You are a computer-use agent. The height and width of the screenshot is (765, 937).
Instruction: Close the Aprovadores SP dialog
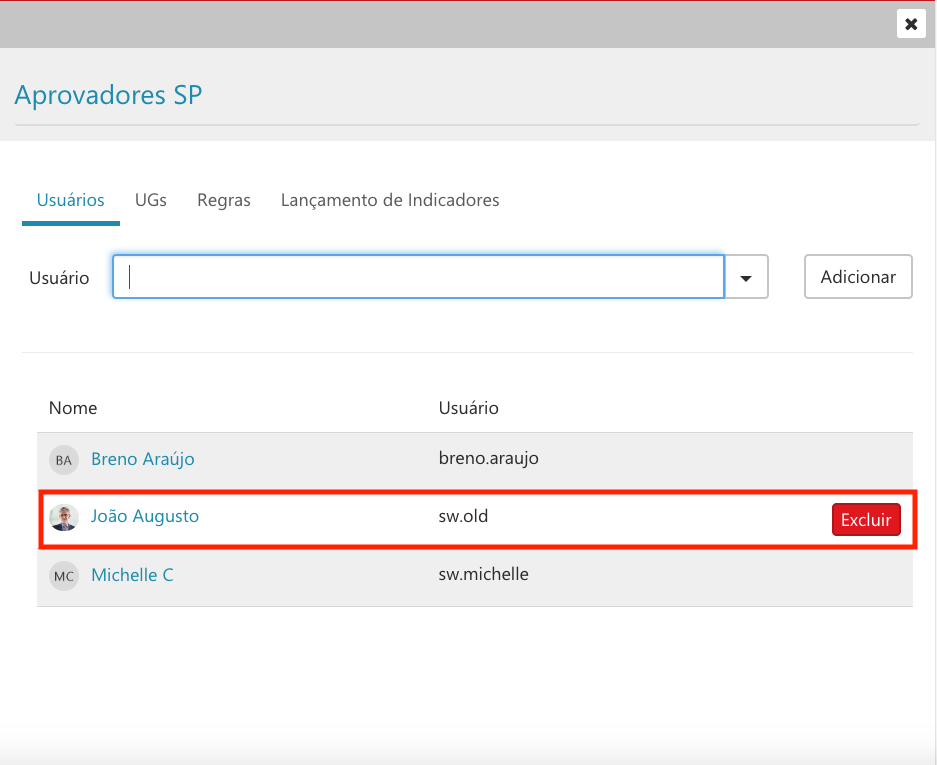pos(911,24)
